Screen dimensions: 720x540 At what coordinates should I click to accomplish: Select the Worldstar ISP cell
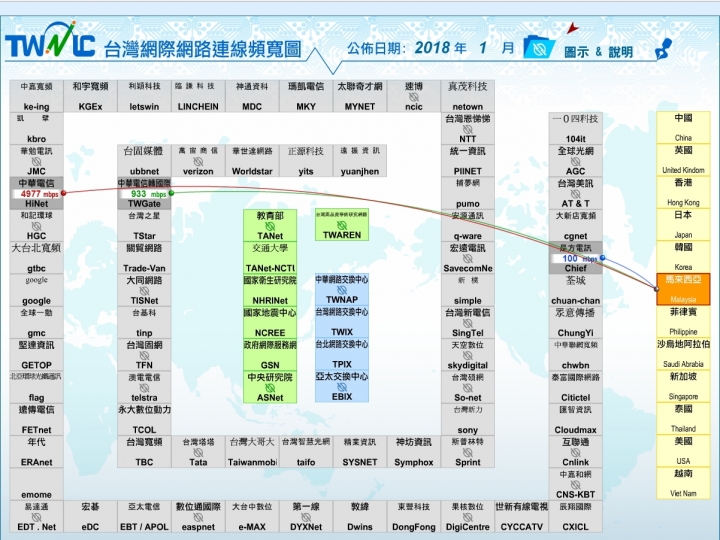(x=252, y=161)
